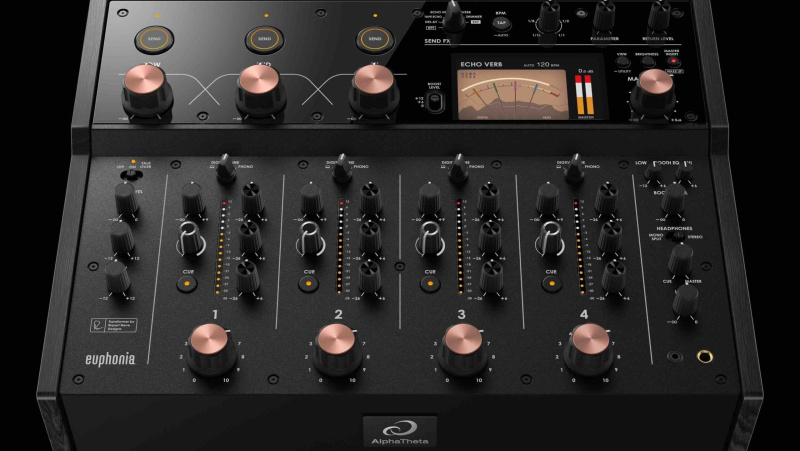800x451 pixels.
Task: Click the lower mic EQ knob
Action: coord(117,277)
